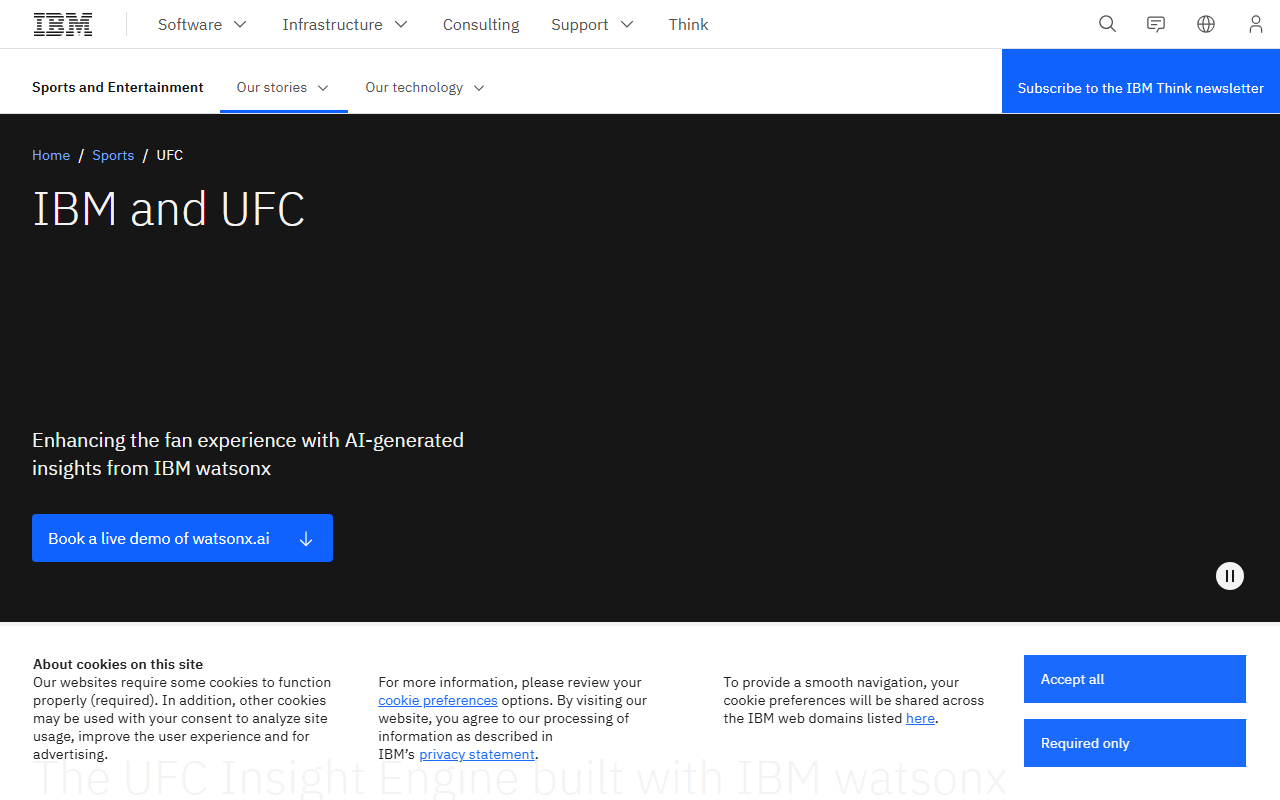1280x800 pixels.
Task: Expand the Support menu
Action: (x=592, y=24)
